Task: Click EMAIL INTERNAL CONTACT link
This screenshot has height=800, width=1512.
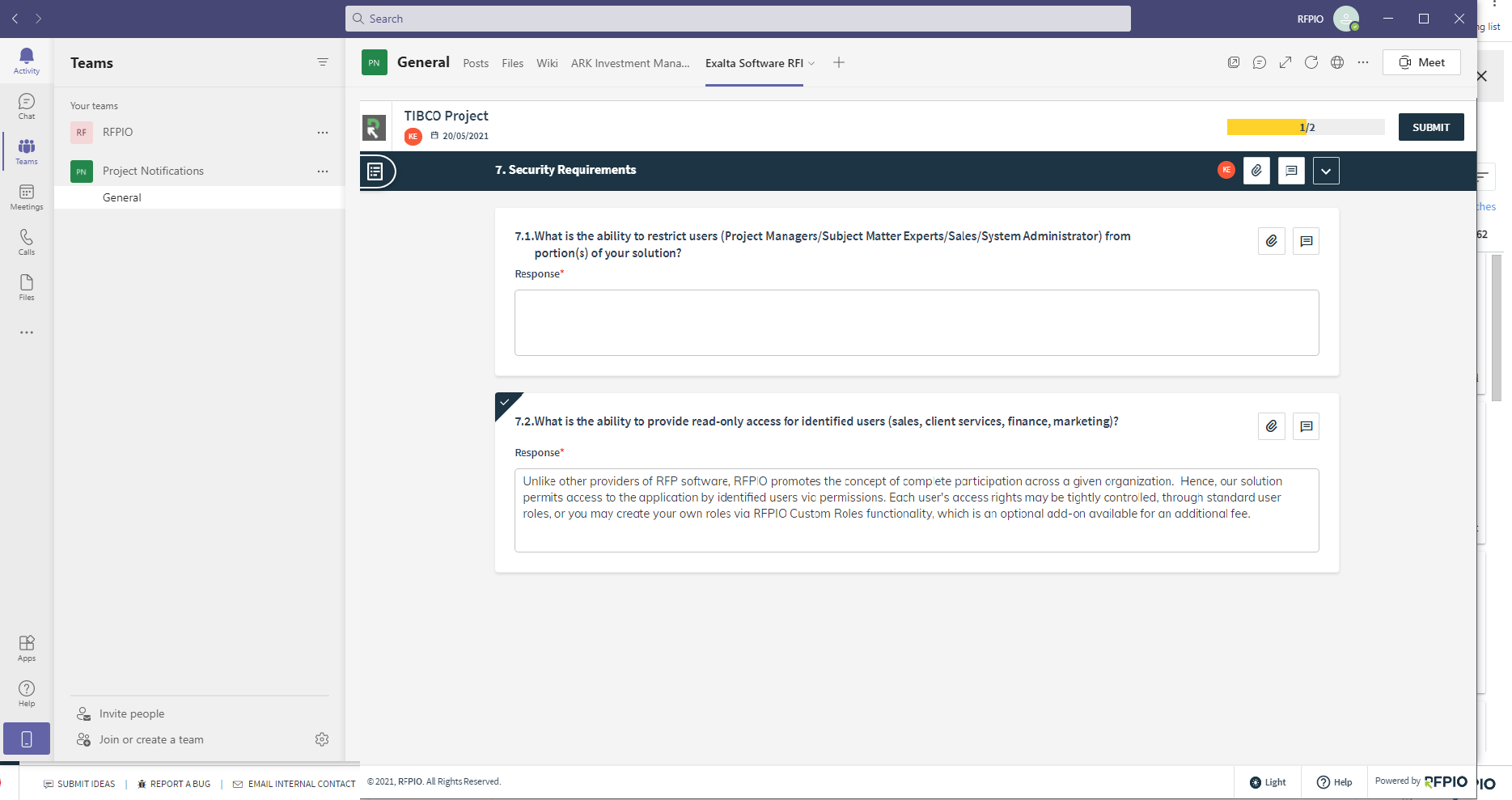Action: [294, 784]
